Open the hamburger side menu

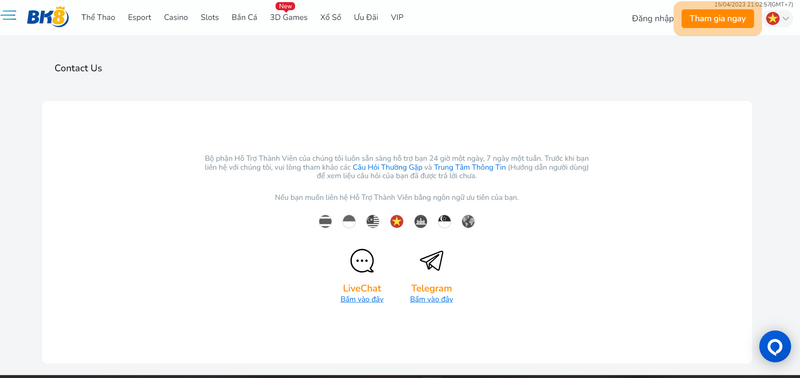click(x=8, y=15)
